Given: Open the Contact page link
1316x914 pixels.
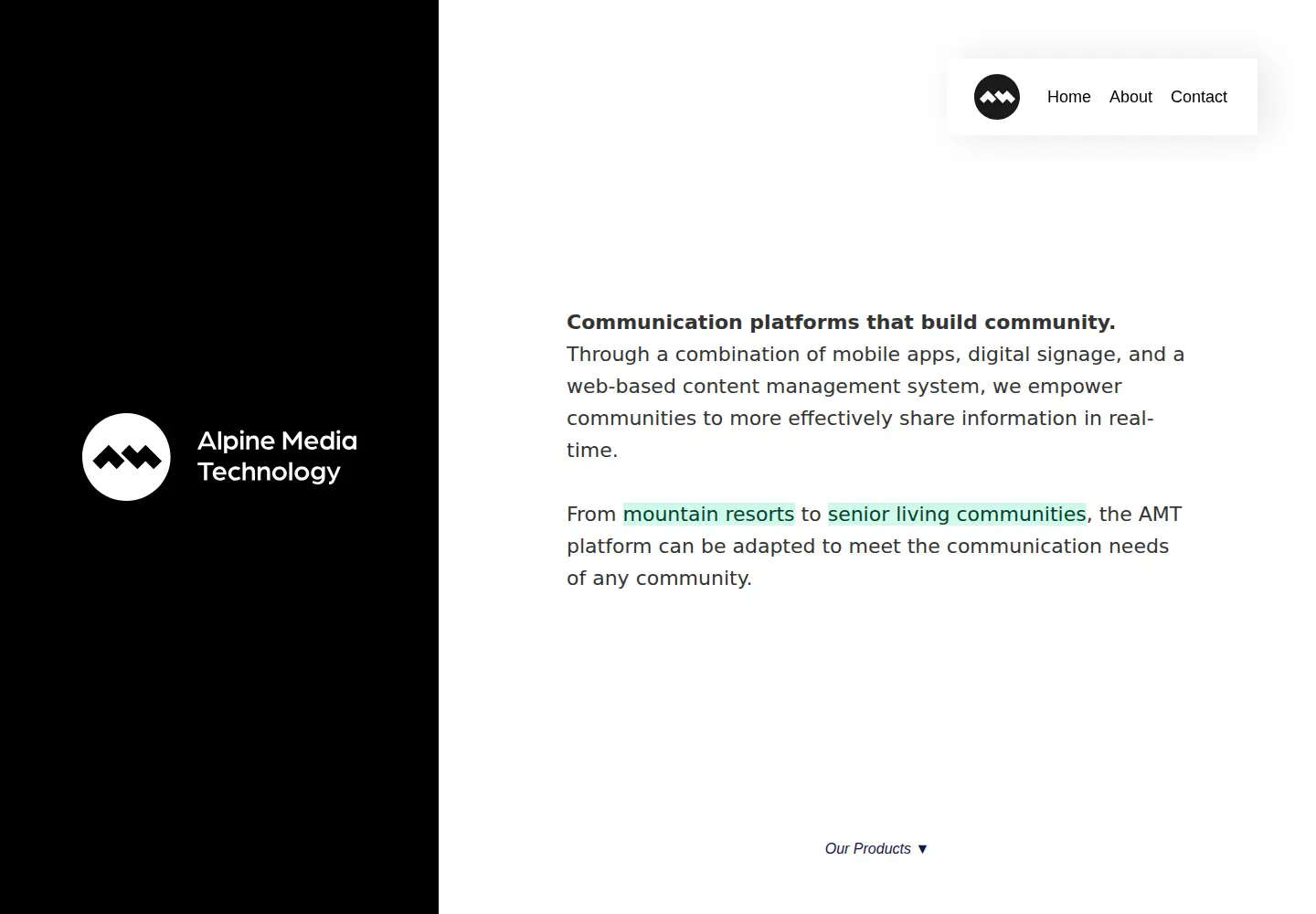Looking at the screenshot, I should point(1198,97).
